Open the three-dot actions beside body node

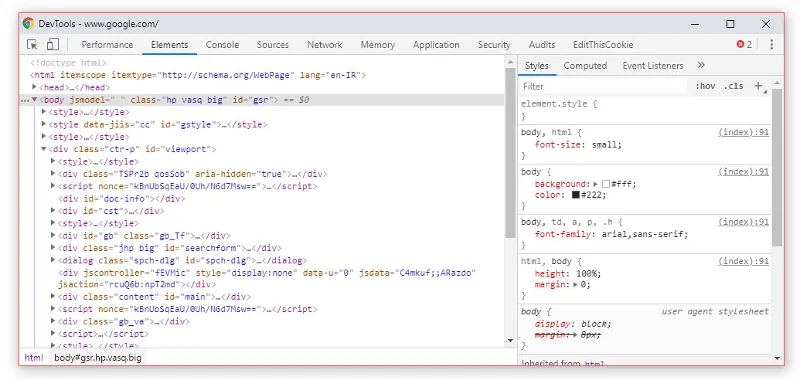click(24, 100)
